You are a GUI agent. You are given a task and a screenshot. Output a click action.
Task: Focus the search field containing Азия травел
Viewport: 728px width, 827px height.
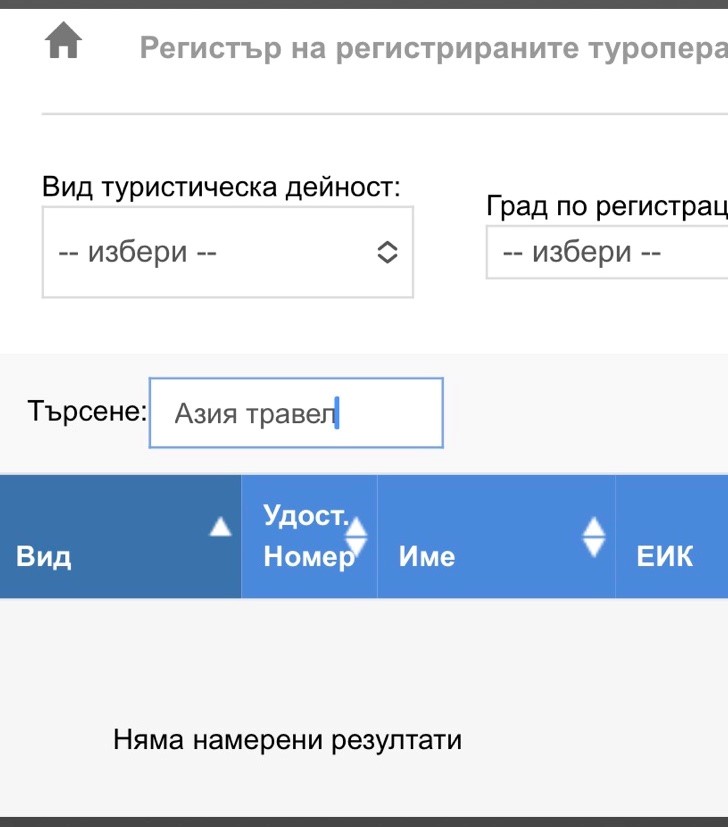295,413
